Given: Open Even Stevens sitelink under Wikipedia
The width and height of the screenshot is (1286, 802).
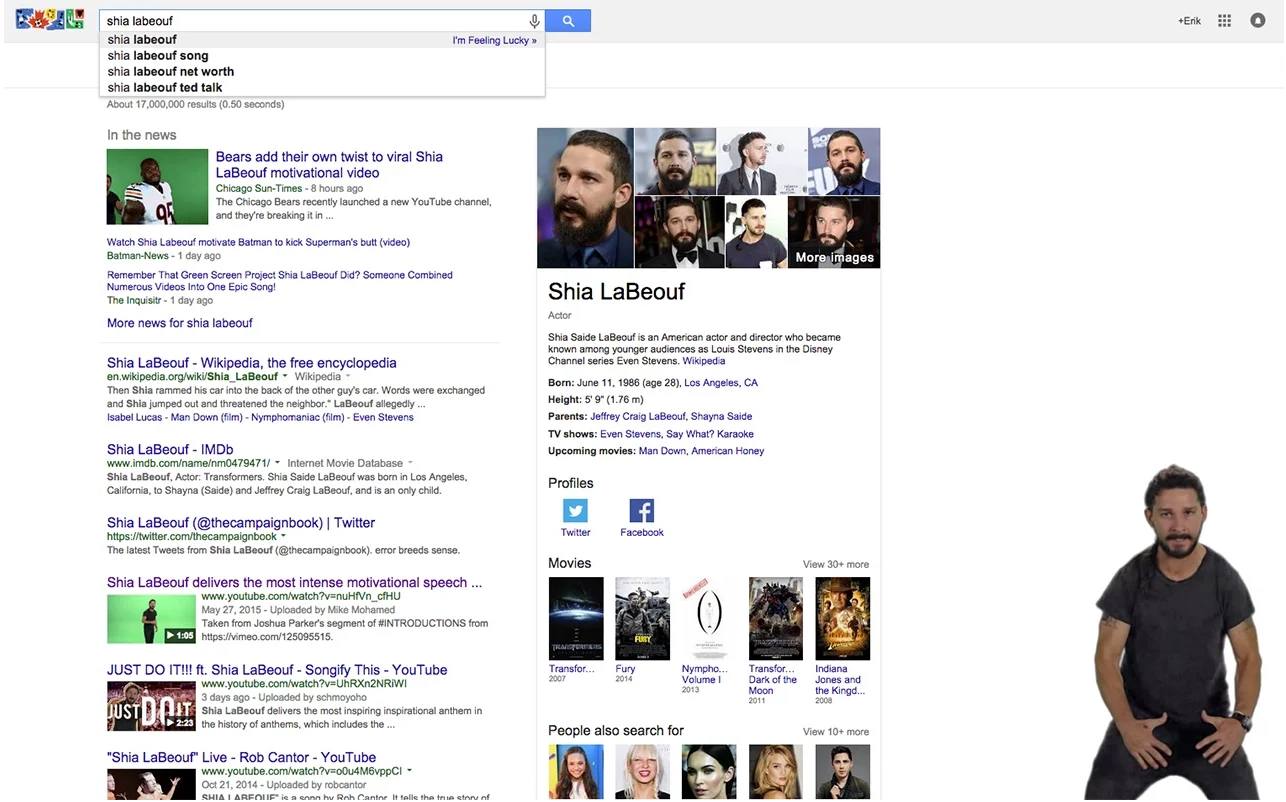Looking at the screenshot, I should pos(383,417).
